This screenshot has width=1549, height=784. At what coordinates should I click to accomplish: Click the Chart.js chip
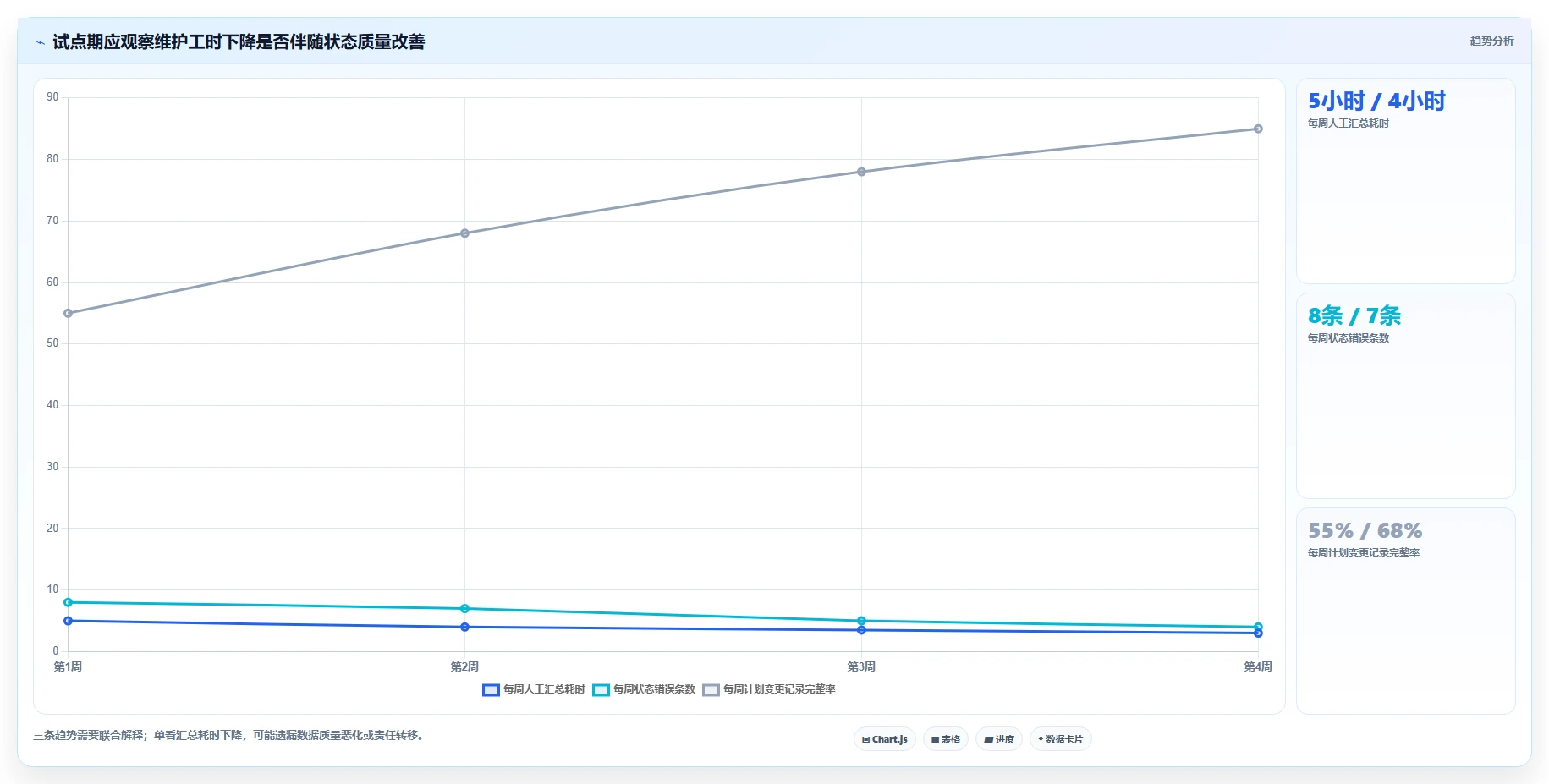(885, 739)
